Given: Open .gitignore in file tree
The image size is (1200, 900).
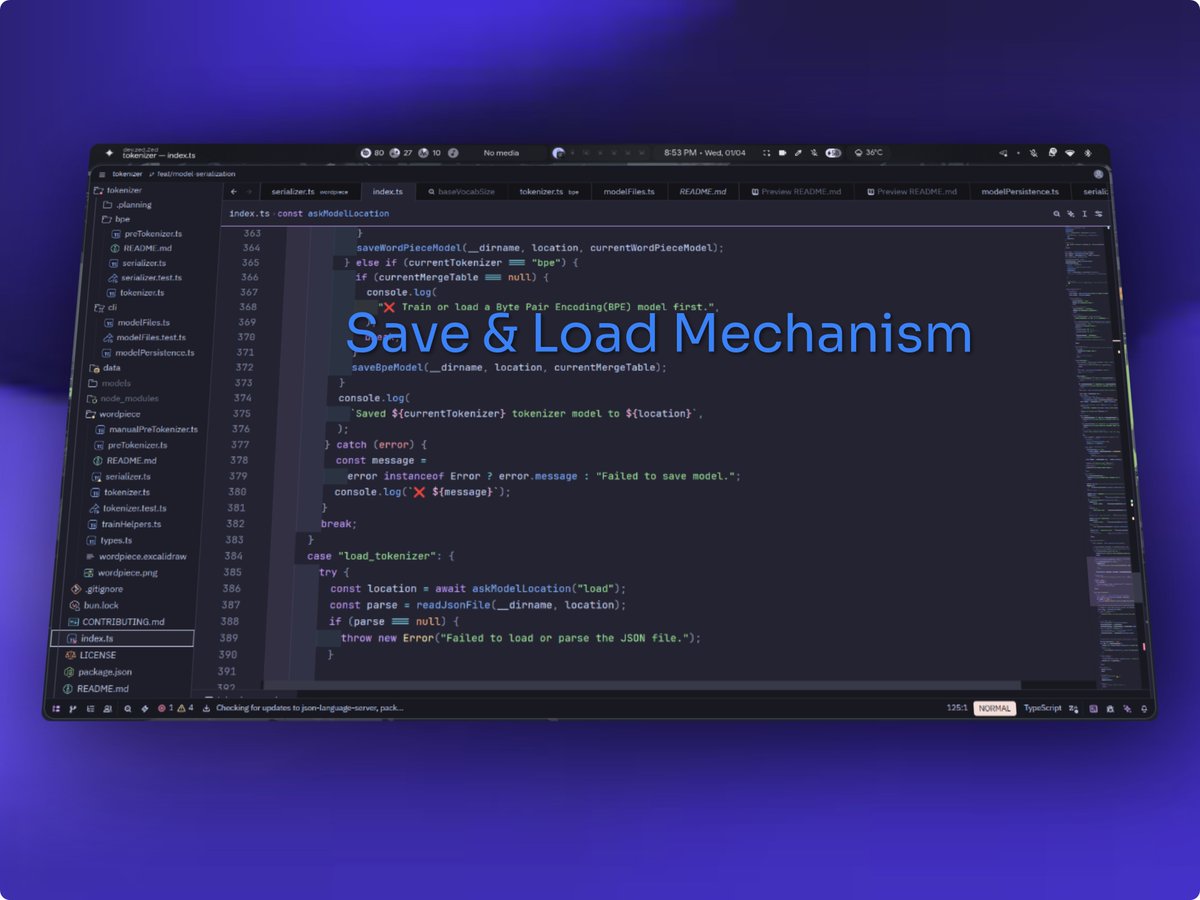Looking at the screenshot, I should point(96,589).
